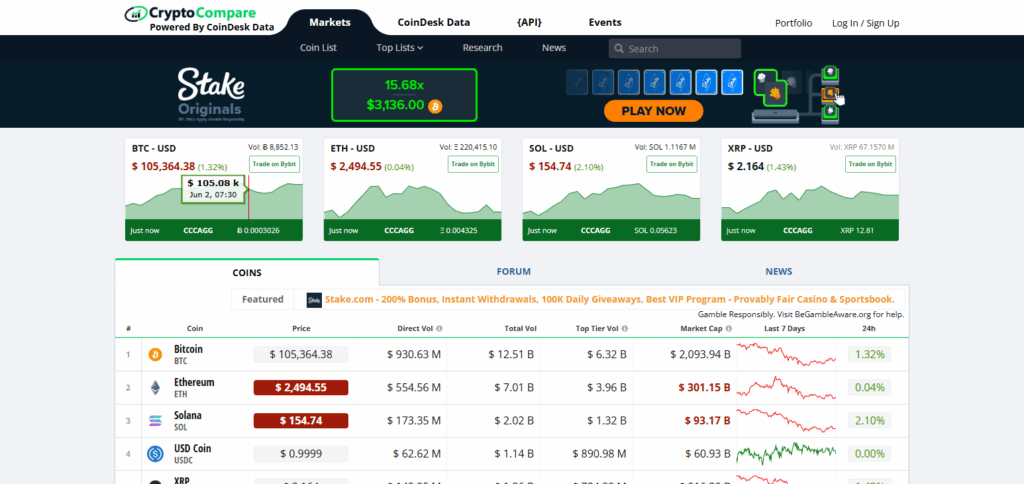Screen dimensions: 1024x484
Task: Click Ethereum 24h change 0.04%
Action: click(870, 387)
